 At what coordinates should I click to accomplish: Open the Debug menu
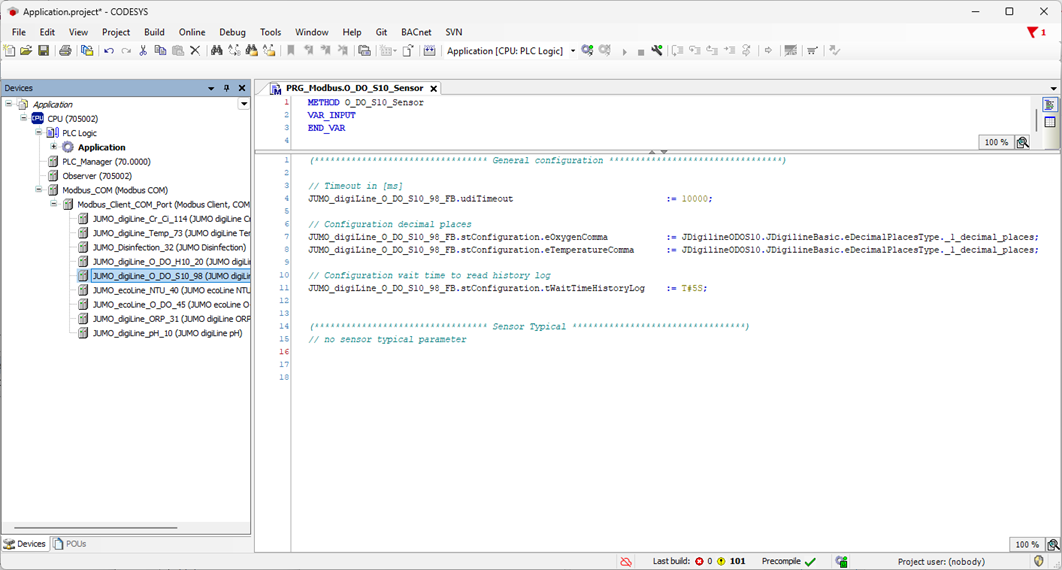click(232, 32)
